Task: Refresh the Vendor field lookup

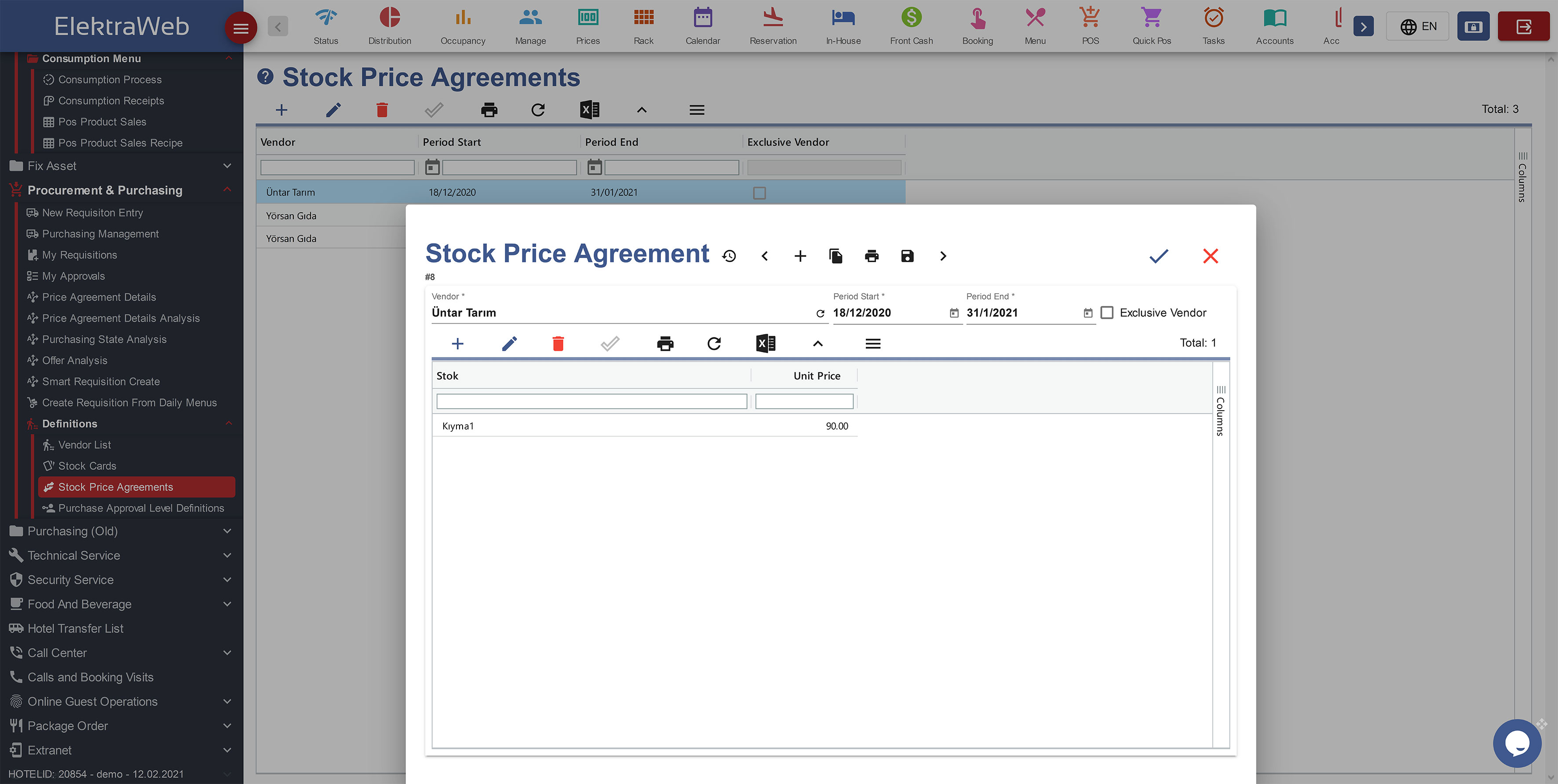Action: (x=820, y=314)
